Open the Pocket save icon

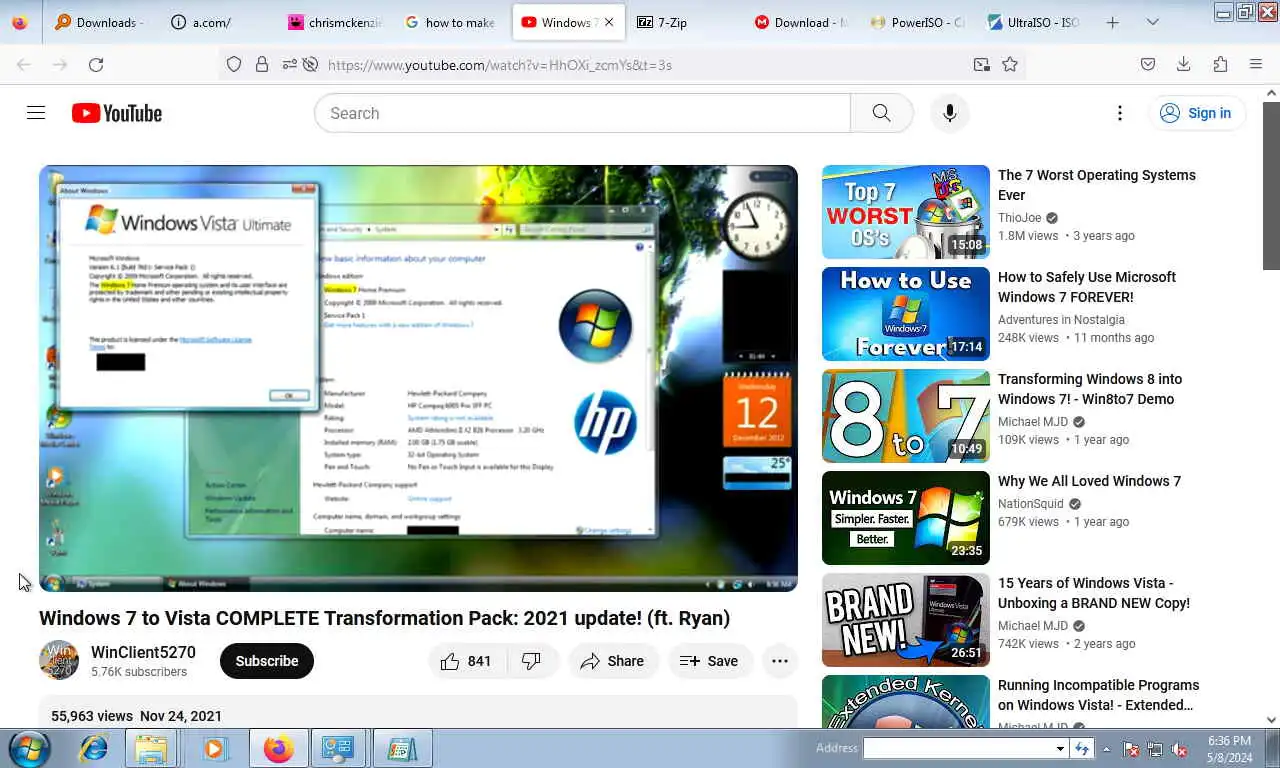click(1148, 64)
